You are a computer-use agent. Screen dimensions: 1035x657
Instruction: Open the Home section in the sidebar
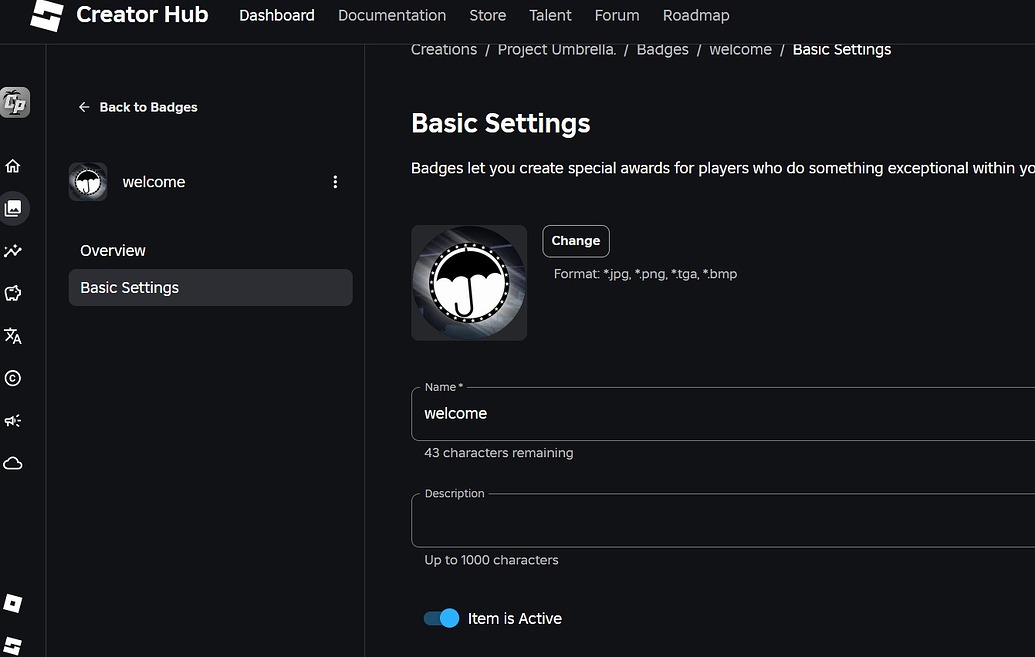click(x=13, y=165)
